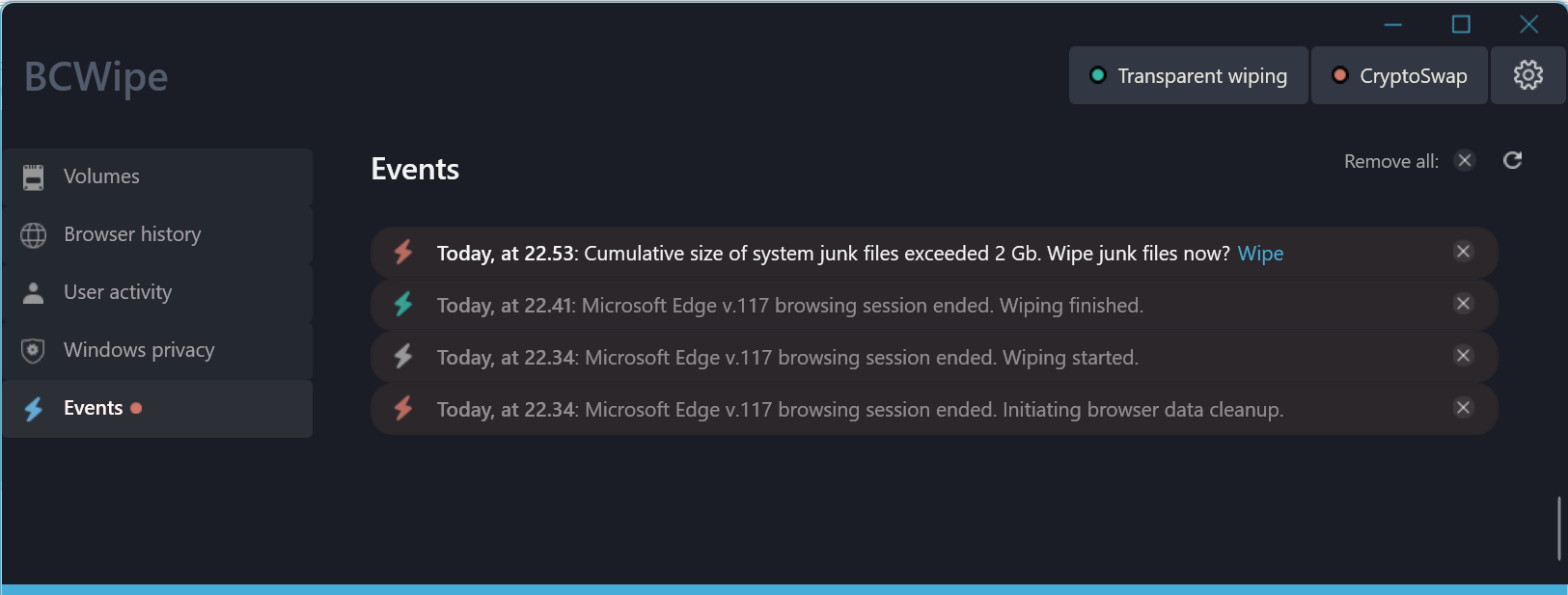The width and height of the screenshot is (1568, 595).
Task: Click the Wipe link to wipe junk files
Action: tap(1260, 253)
